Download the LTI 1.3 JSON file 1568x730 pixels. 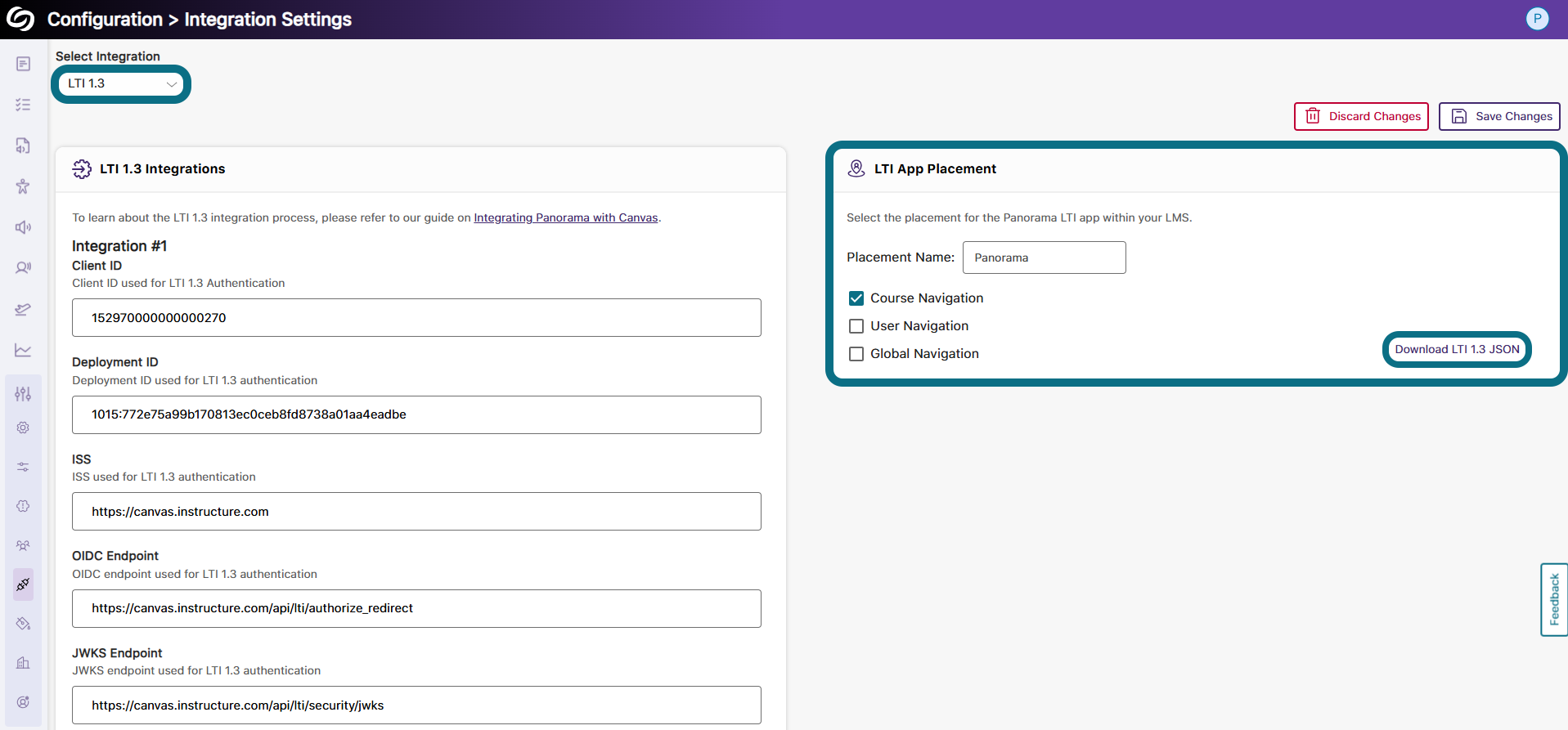coord(1456,349)
